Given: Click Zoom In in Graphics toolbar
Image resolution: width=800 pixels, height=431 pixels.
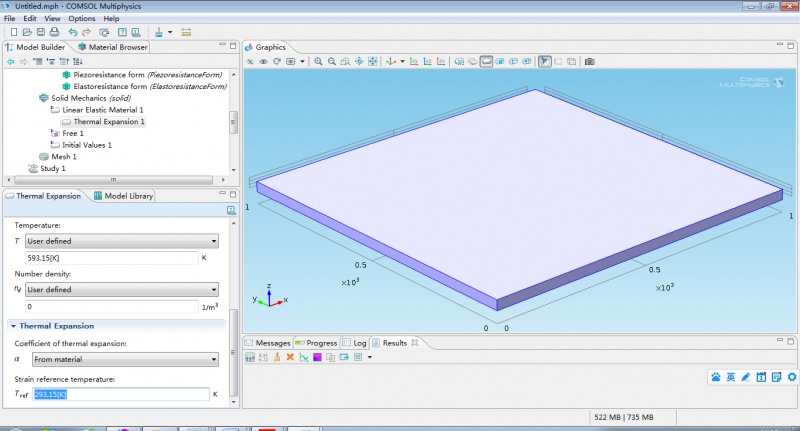Looking at the screenshot, I should point(319,62).
